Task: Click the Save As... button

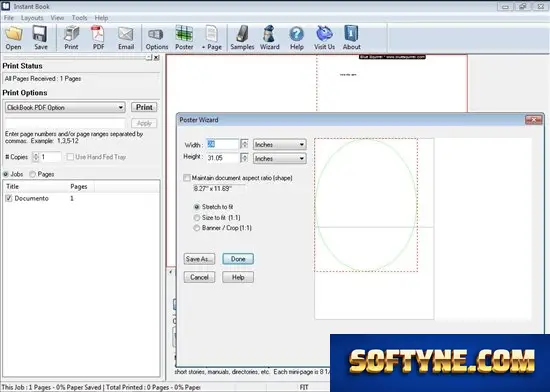Action: click(199, 259)
